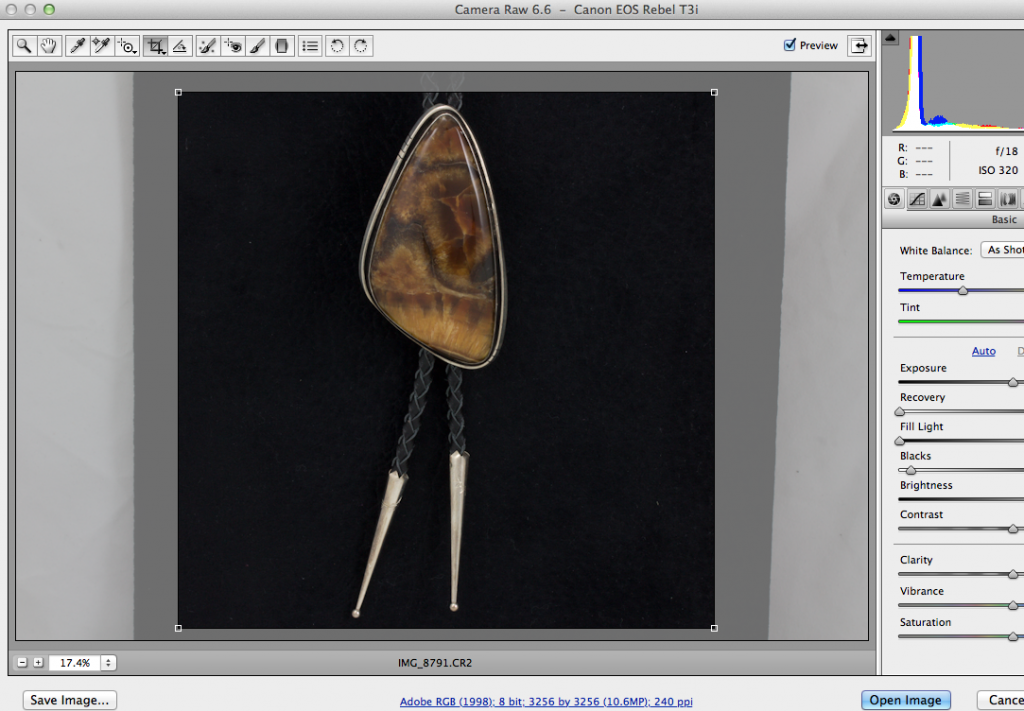Open the White Balance dropdown

(1003, 250)
